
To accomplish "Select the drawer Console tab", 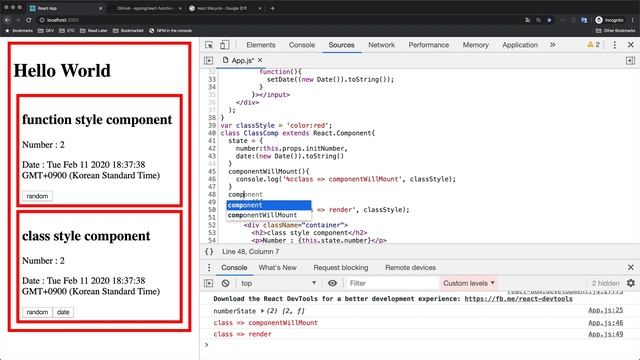I will click(x=234, y=268).
